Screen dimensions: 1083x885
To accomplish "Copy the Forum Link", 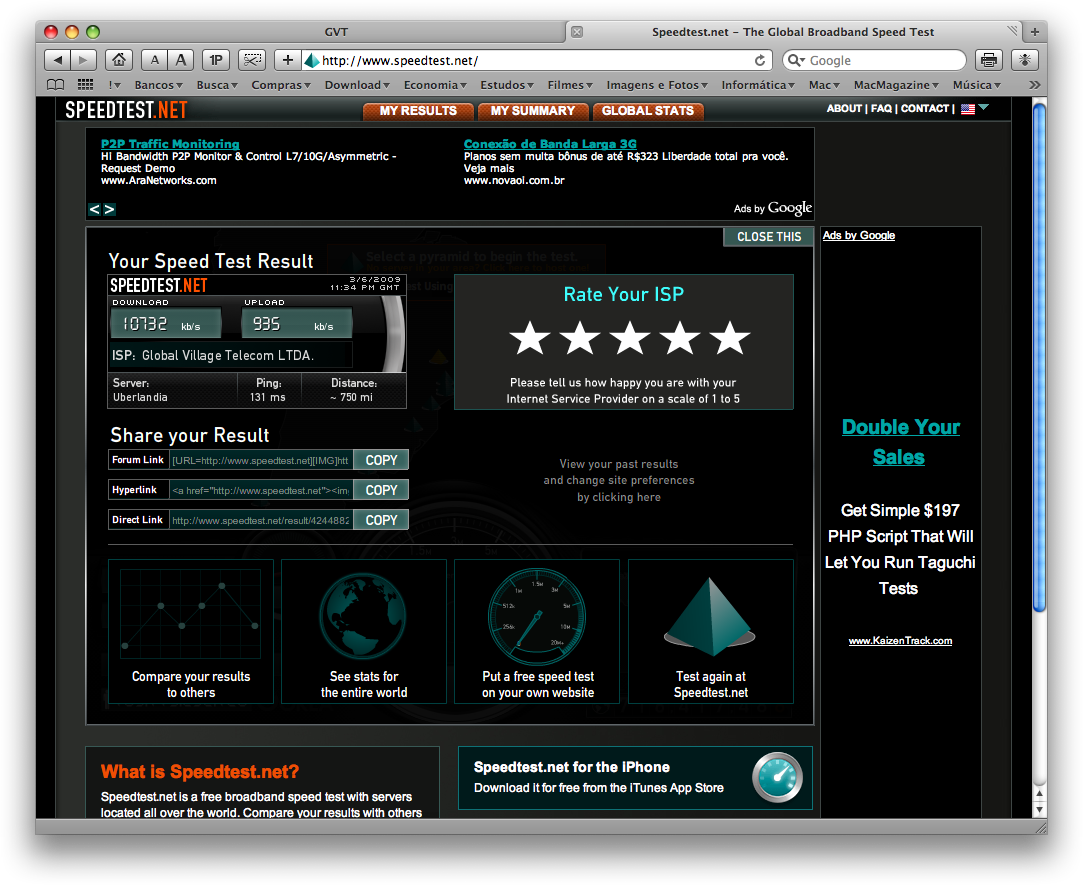I will 381,460.
